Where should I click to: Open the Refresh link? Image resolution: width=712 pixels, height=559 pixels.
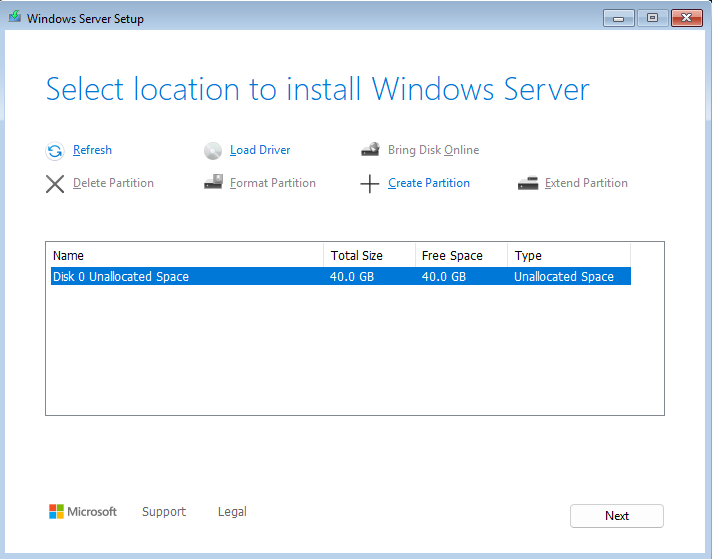pyautogui.click(x=92, y=150)
